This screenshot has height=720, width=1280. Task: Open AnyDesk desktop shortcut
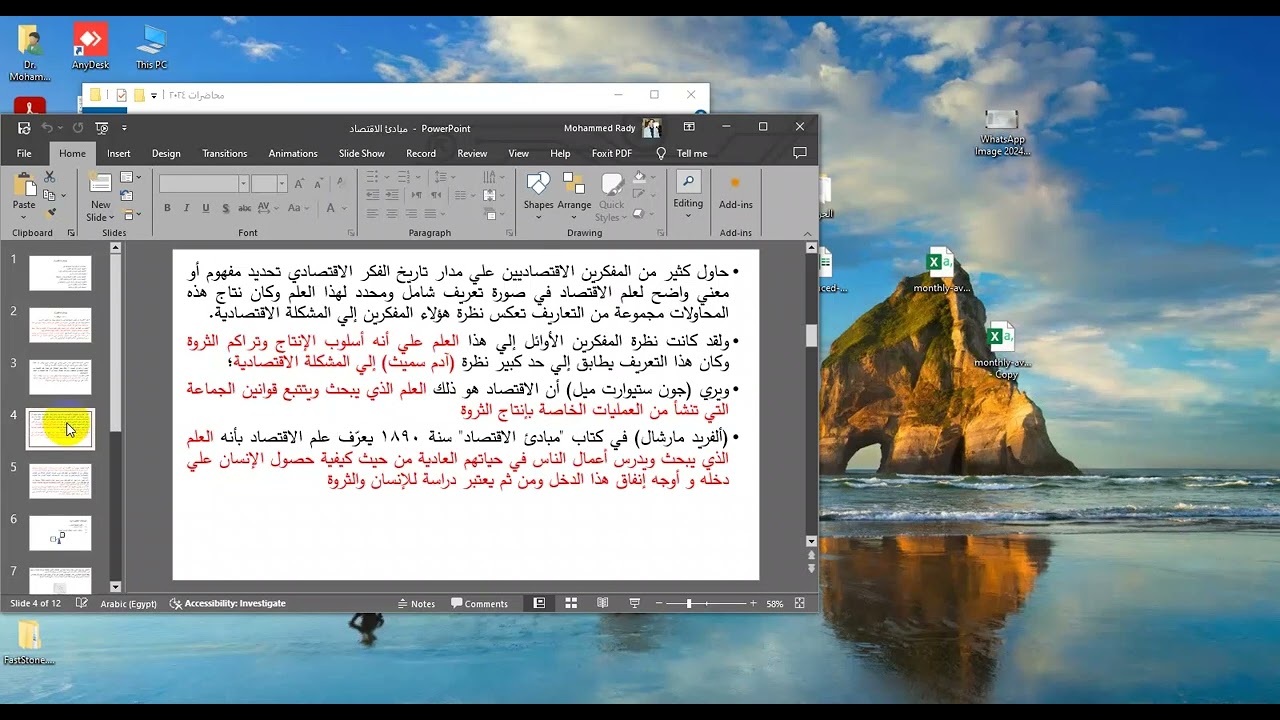(x=90, y=46)
